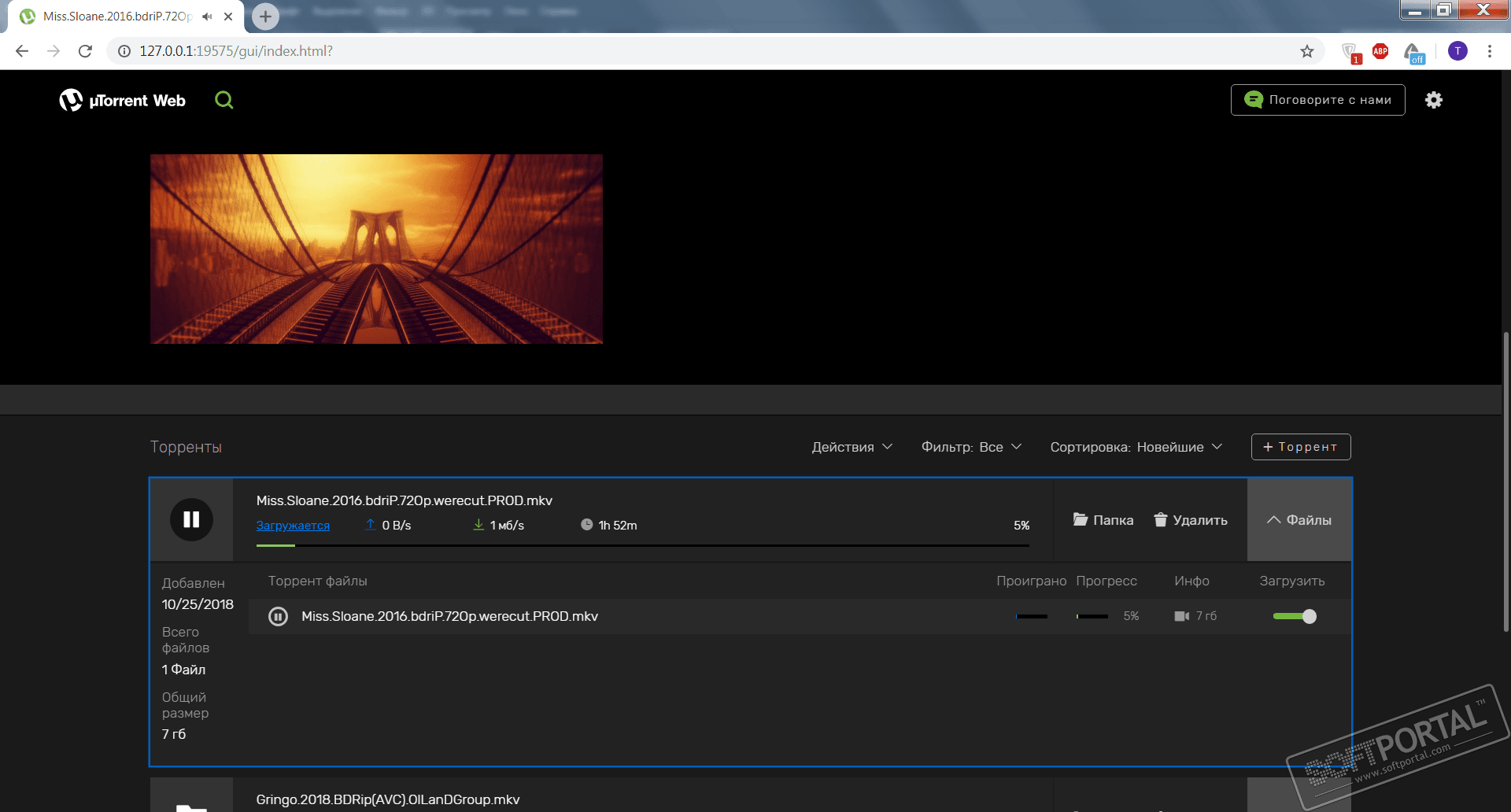View site information icon in address bar
This screenshot has height=812, width=1511.
[124, 51]
